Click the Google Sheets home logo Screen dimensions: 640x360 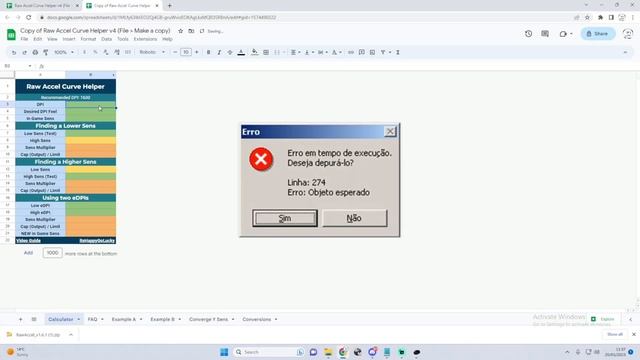tap(11, 34)
